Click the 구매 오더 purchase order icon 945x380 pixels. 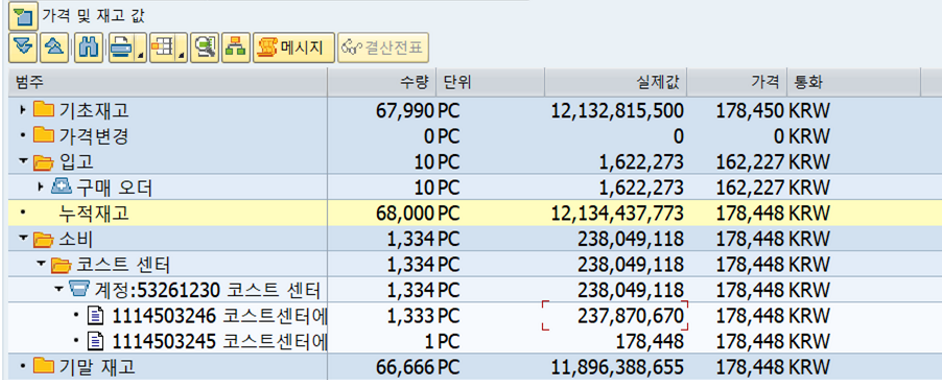coord(61,187)
